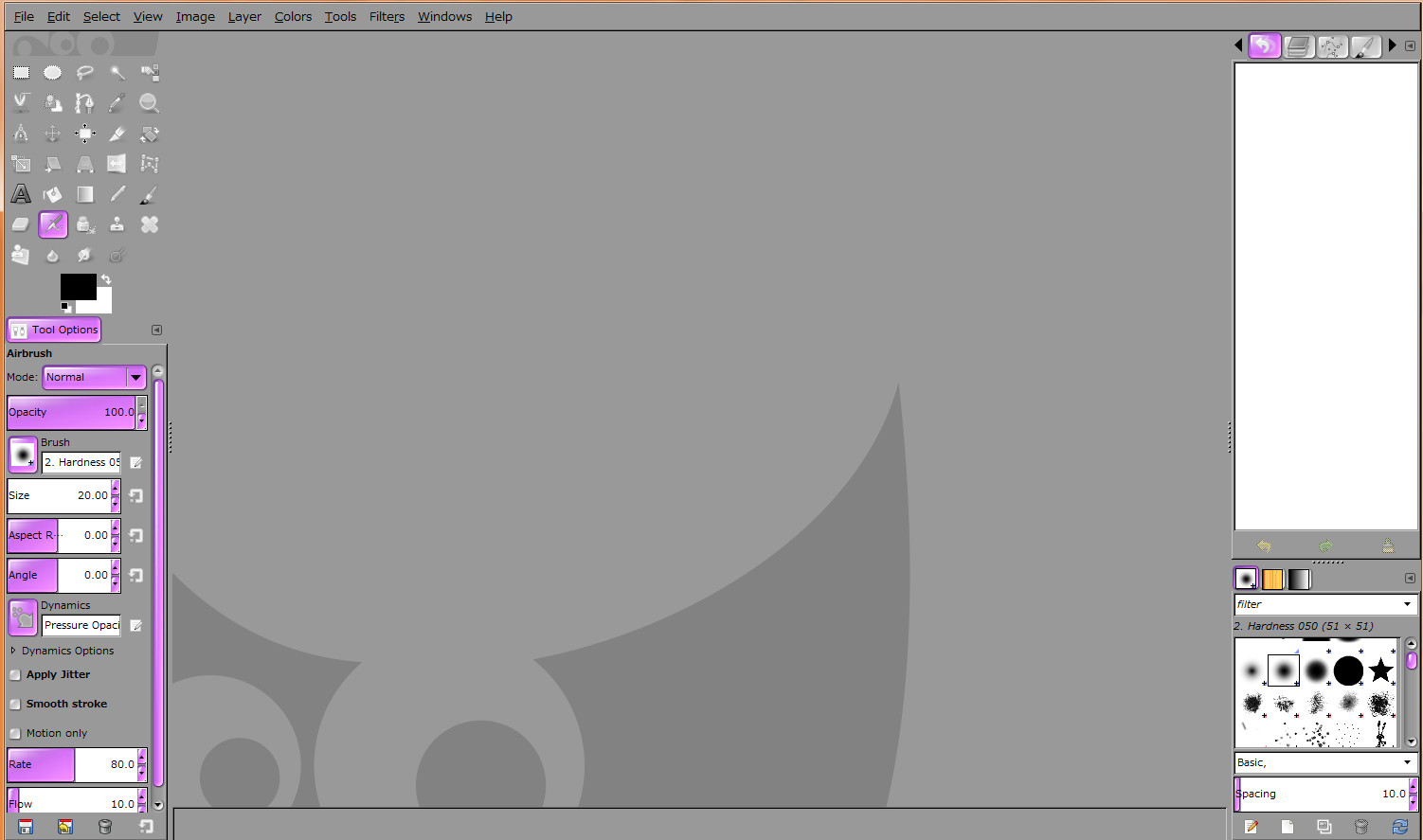
Task: Check the Motion only option
Action: pos(15,734)
